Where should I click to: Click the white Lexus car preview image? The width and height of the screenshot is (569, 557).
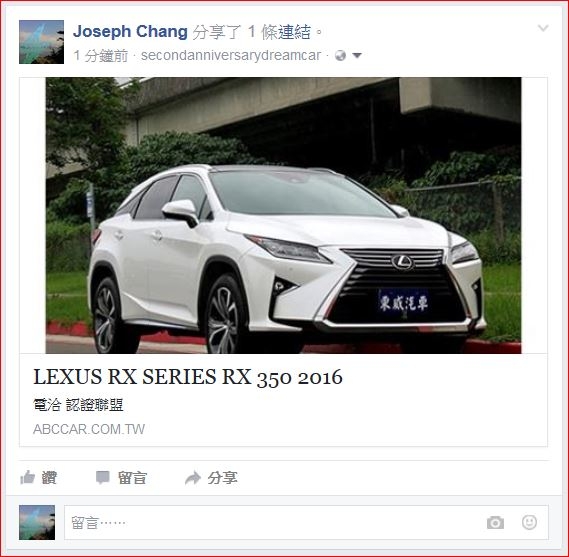point(283,215)
